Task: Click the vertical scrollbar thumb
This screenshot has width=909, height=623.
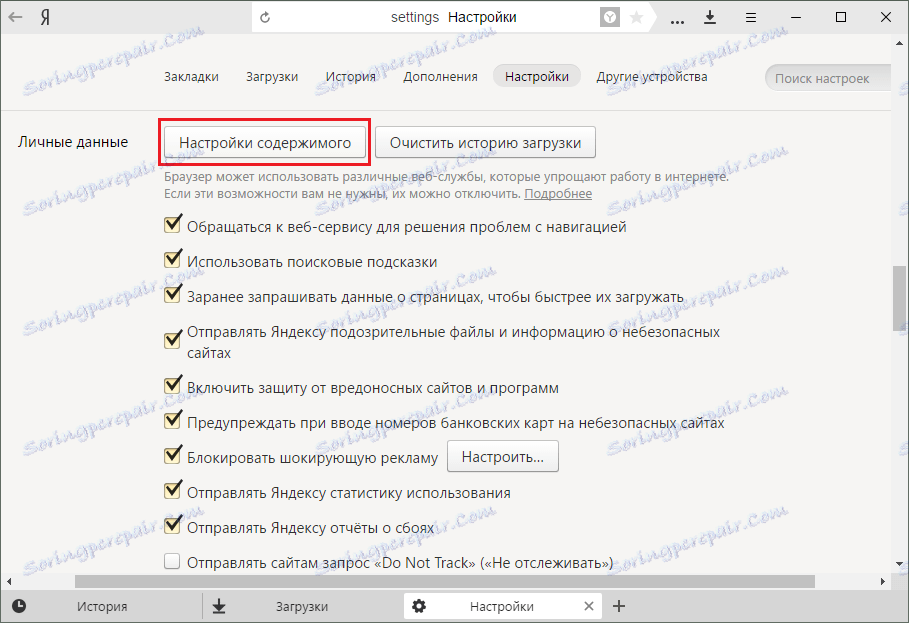Action: [900, 298]
